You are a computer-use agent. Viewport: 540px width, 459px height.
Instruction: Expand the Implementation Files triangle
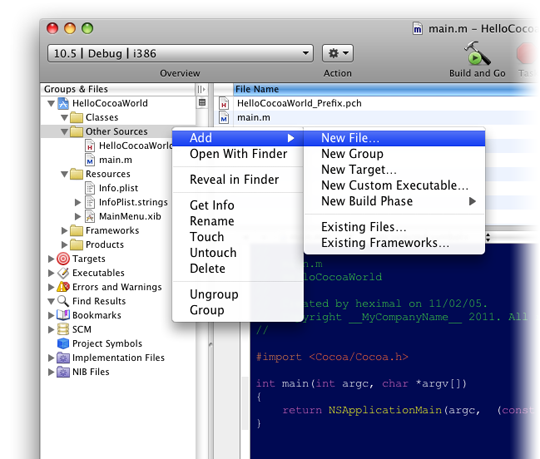pyautogui.click(x=51, y=358)
